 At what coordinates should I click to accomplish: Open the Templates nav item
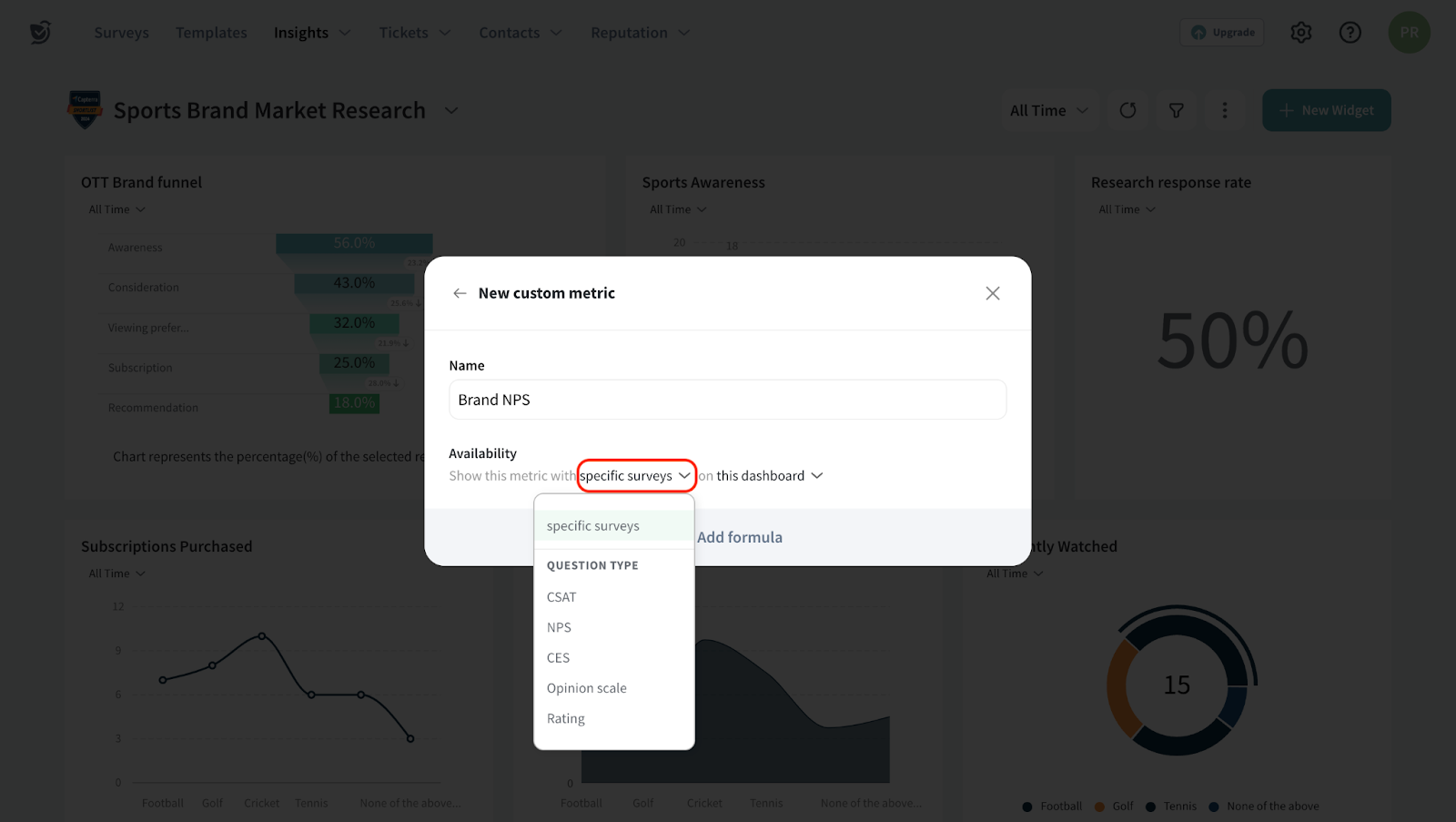pos(211,33)
